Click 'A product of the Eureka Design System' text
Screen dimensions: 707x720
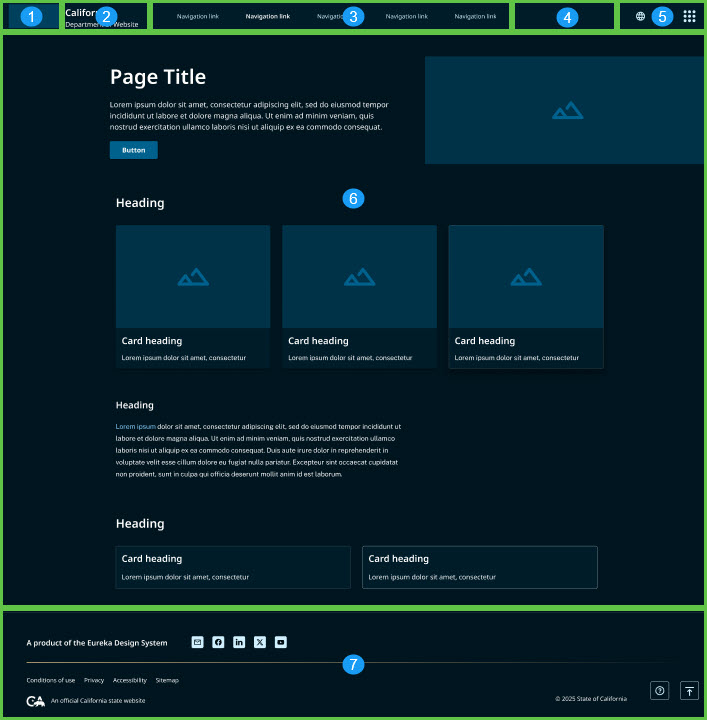click(x=97, y=643)
